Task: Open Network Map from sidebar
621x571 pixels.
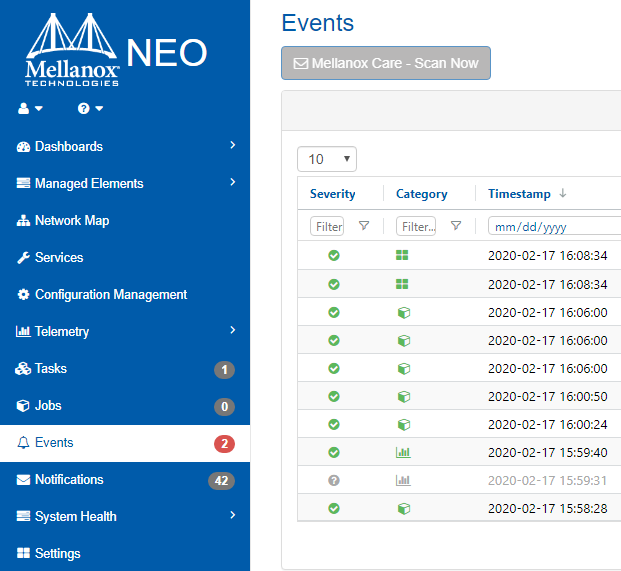Action: 71,220
